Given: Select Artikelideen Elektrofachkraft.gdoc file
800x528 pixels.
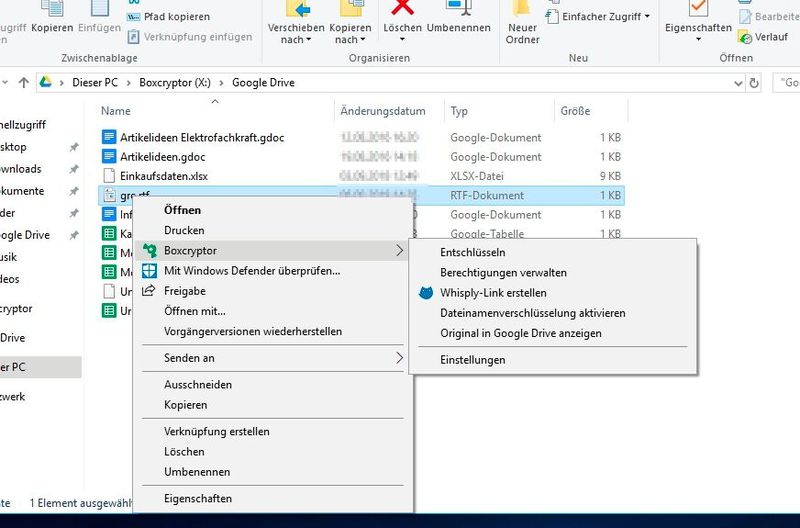Looking at the screenshot, I should click(x=202, y=137).
